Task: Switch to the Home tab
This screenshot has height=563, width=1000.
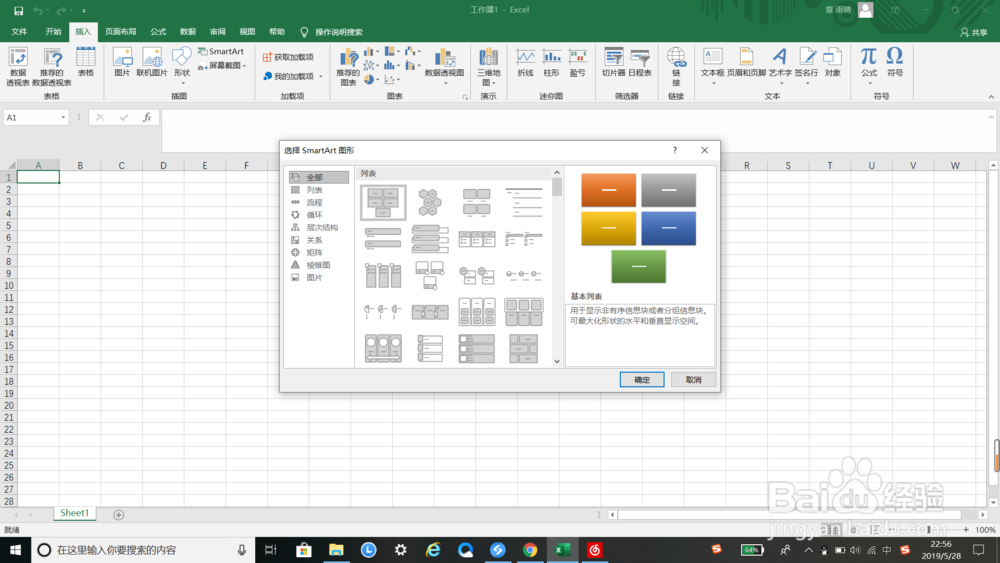Action: click(x=54, y=31)
